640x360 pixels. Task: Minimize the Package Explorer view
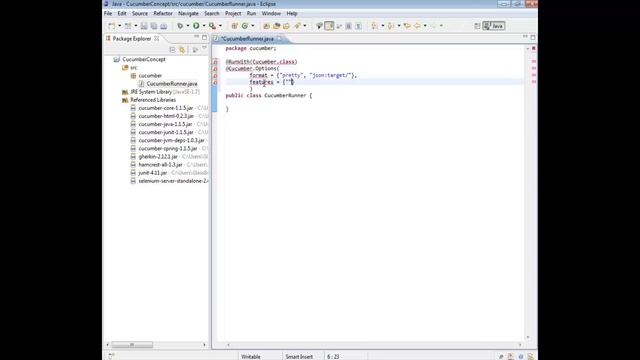point(196,37)
